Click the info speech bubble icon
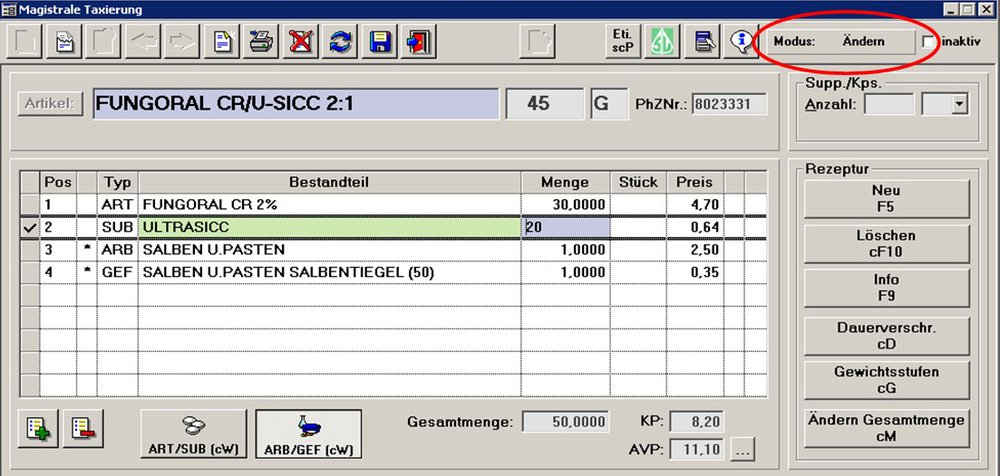1000x476 pixels. click(x=740, y=42)
